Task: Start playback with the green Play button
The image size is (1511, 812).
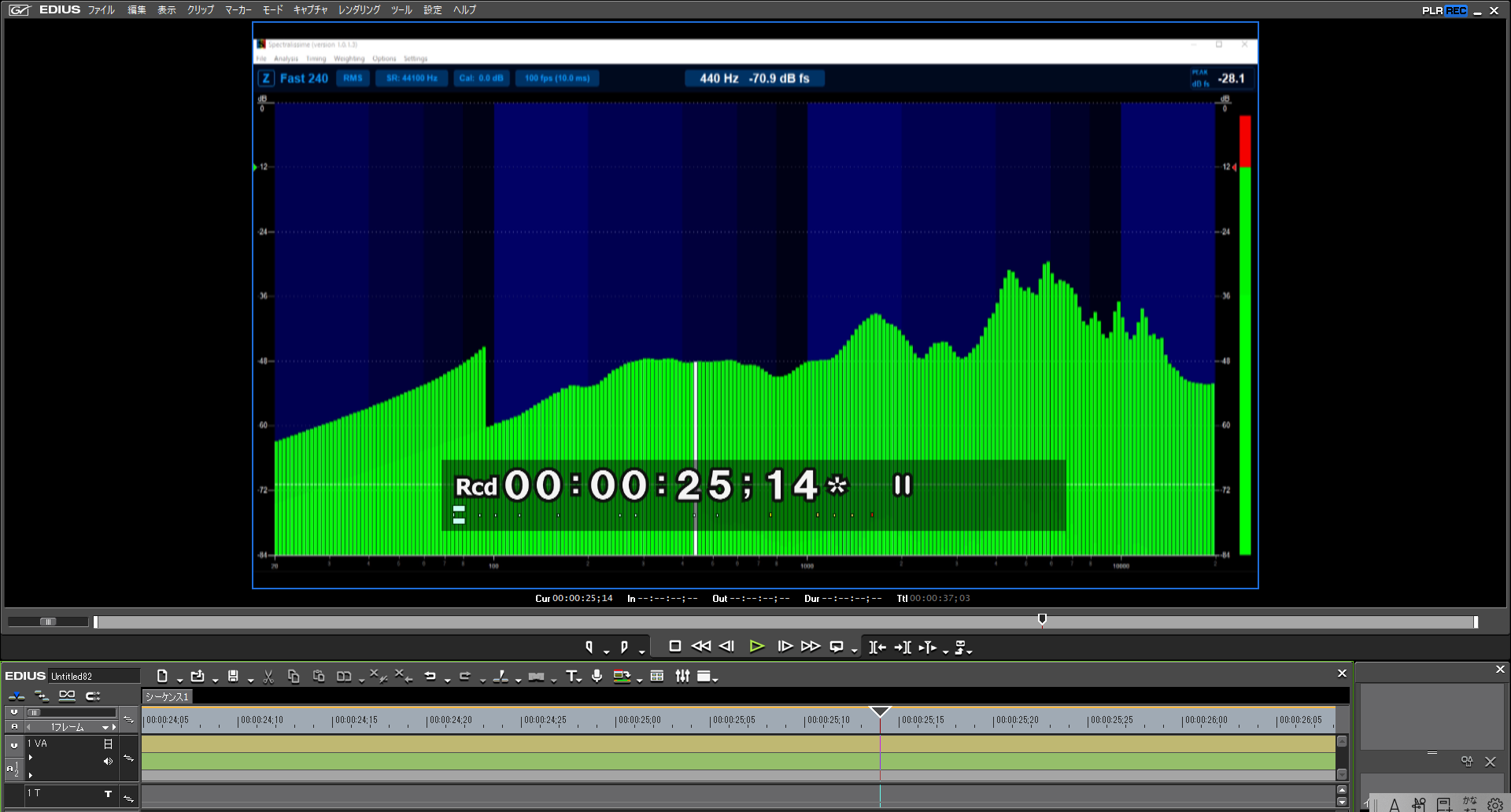Action: point(756,646)
